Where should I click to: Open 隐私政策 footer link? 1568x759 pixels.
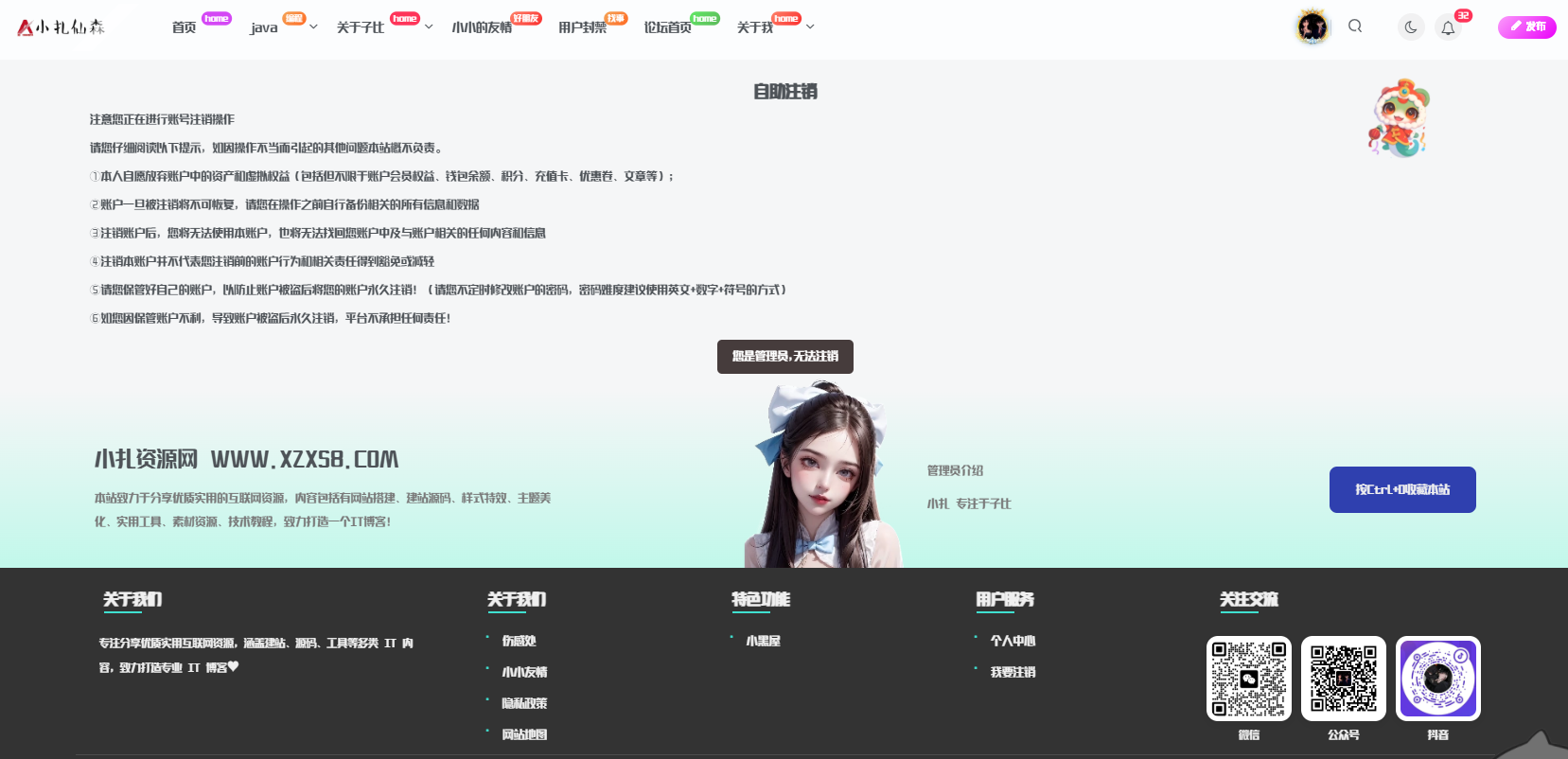coord(524,703)
